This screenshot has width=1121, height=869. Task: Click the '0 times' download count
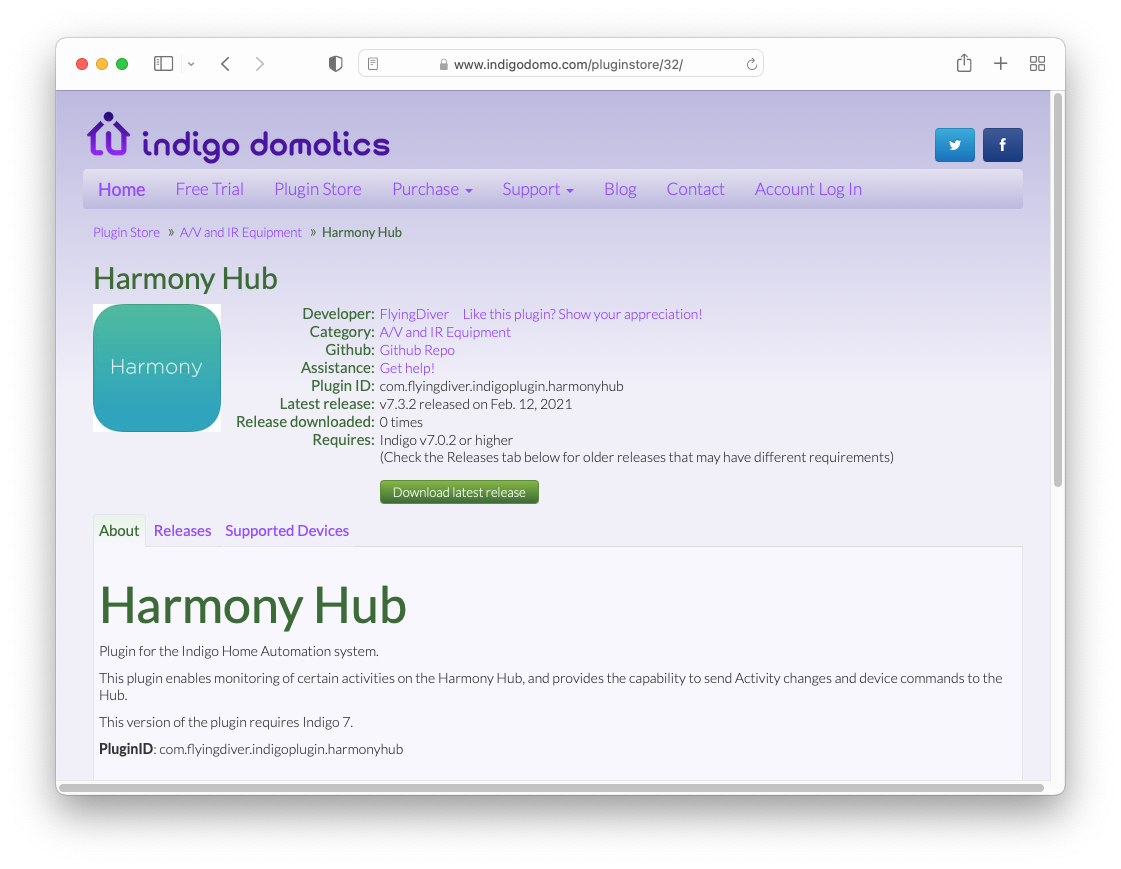(x=401, y=422)
